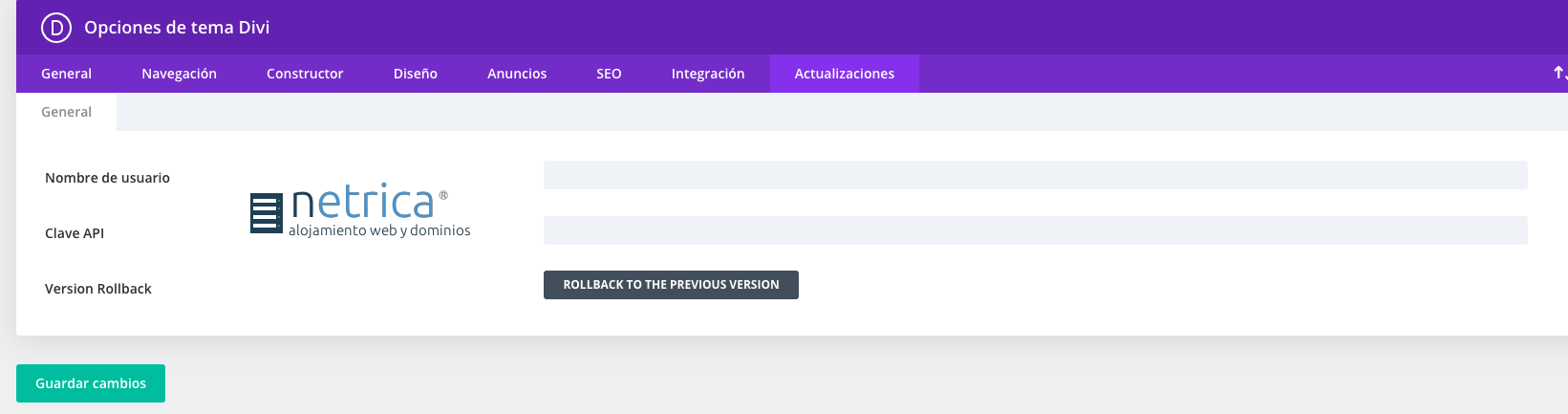The image size is (1568, 414).
Task: Click the netrica stacked-bars logo mark
Action: 266,213
